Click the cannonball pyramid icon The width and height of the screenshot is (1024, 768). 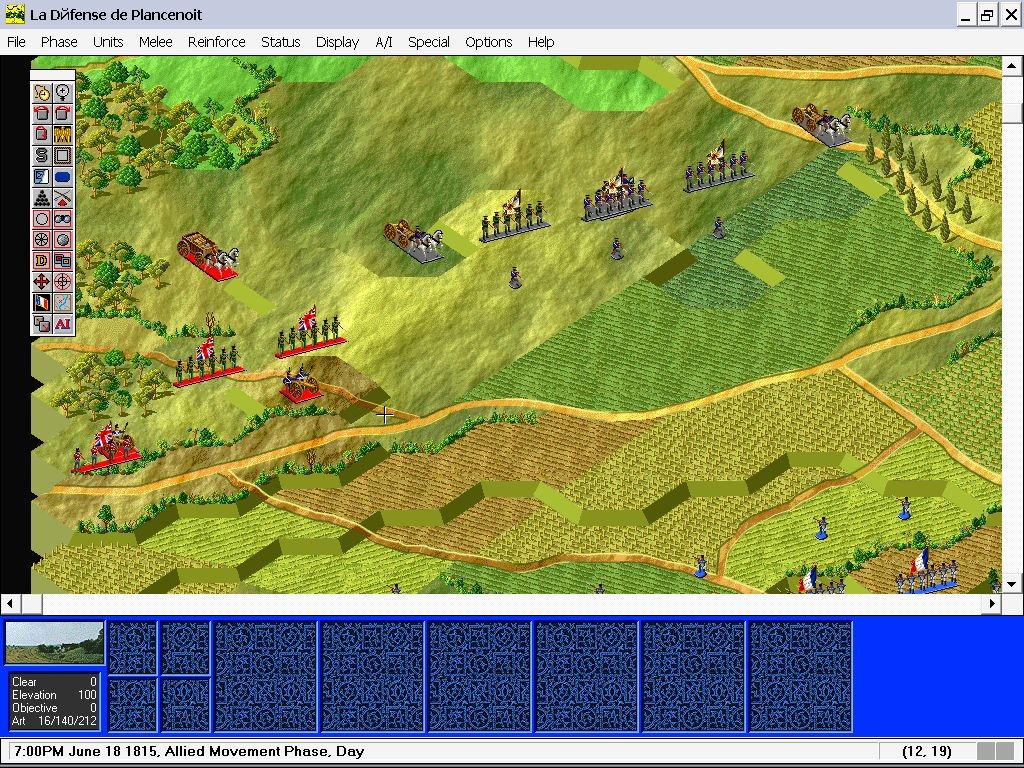[42, 197]
